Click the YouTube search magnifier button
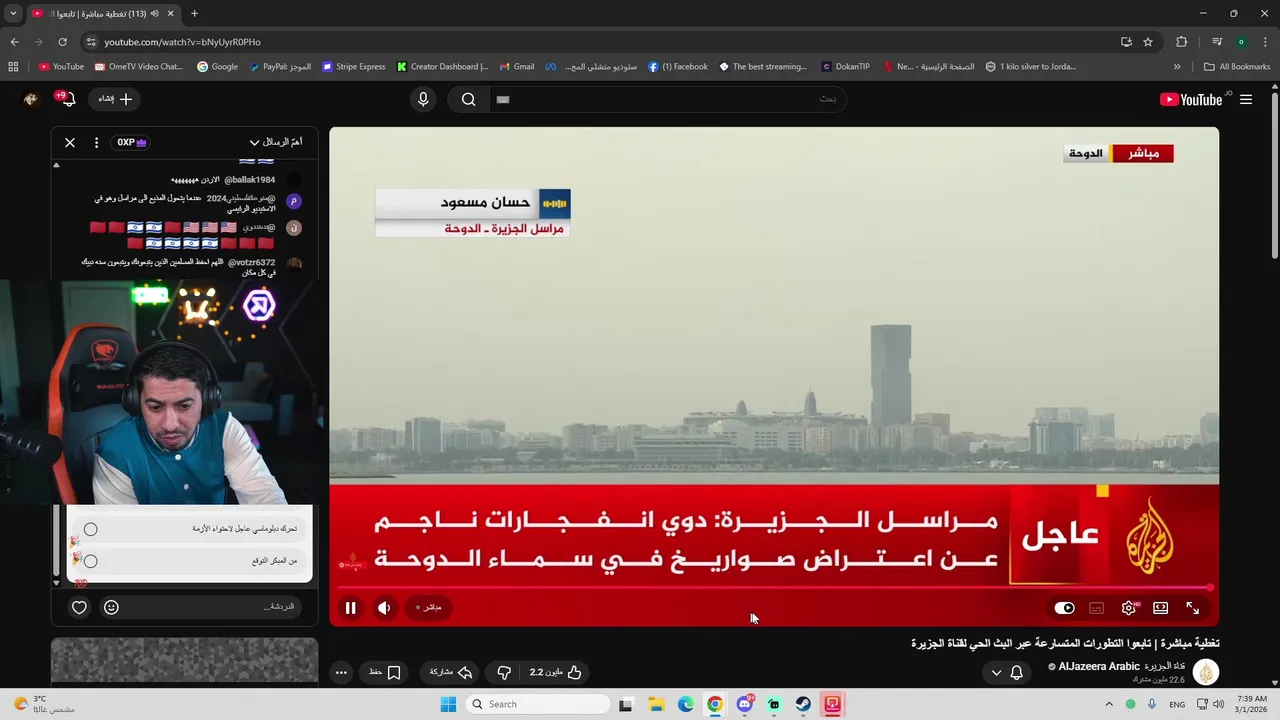 coord(468,99)
